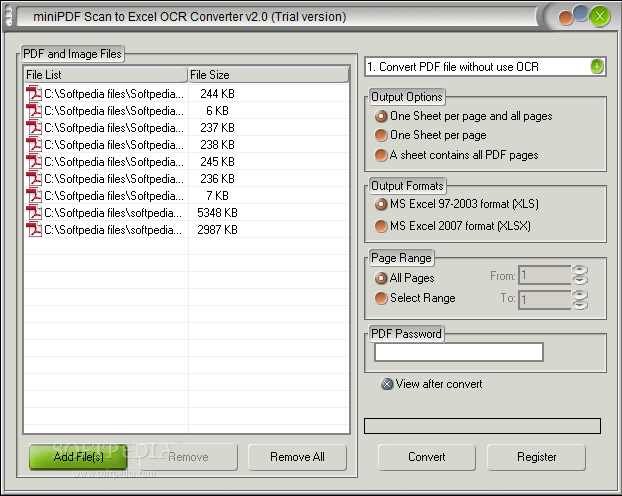The width and height of the screenshot is (622, 496).
Task: Click PDF icon of the 245 KB file
Action: click(34, 162)
